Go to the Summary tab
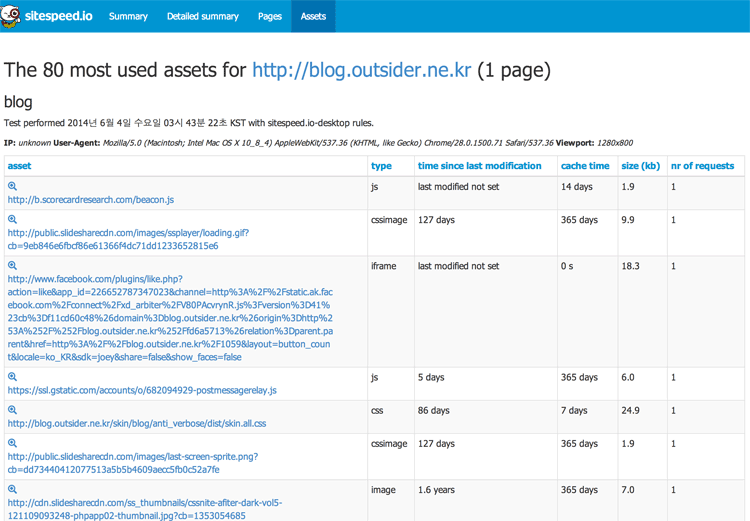The height and width of the screenshot is (521, 750). click(128, 16)
